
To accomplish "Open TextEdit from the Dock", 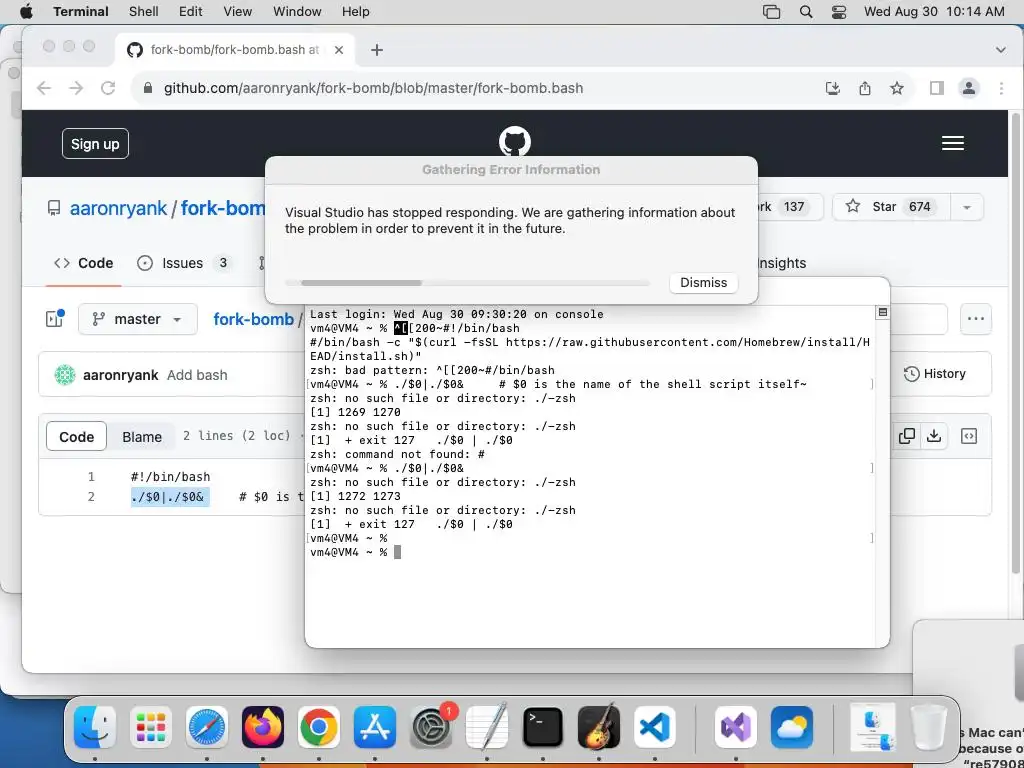I will (487, 727).
